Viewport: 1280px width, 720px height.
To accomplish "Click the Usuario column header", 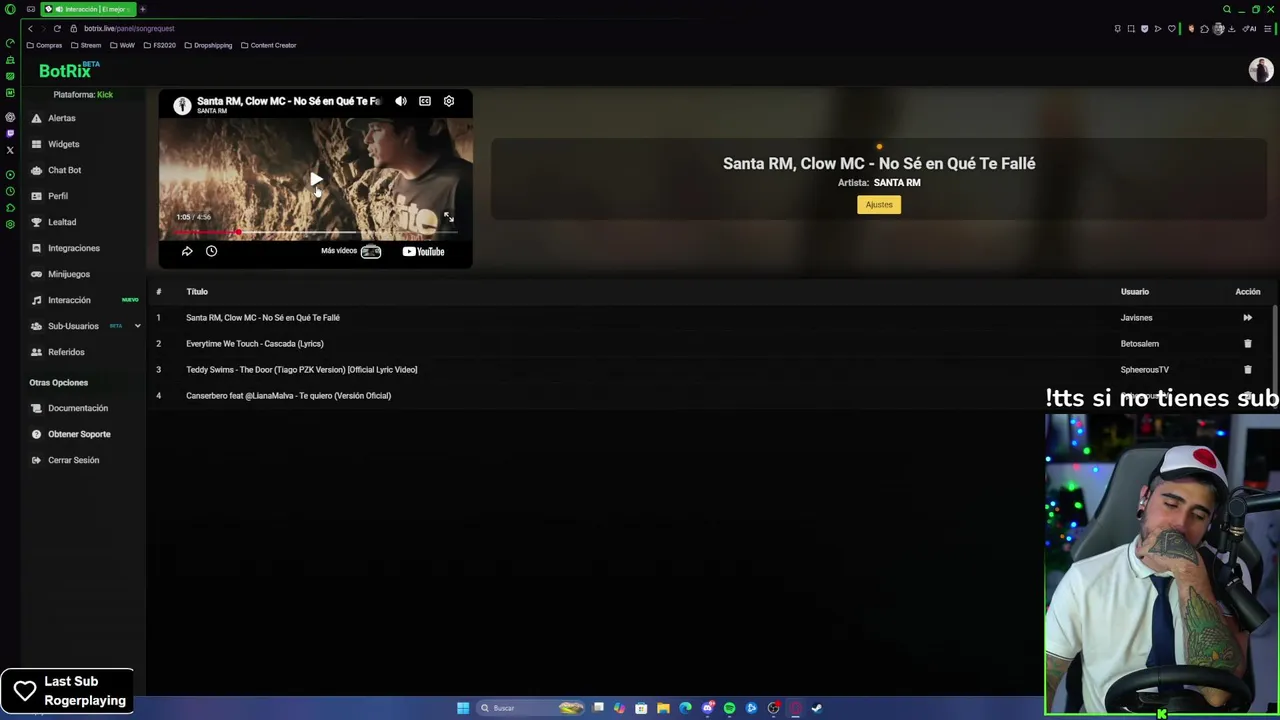I will [1135, 292].
